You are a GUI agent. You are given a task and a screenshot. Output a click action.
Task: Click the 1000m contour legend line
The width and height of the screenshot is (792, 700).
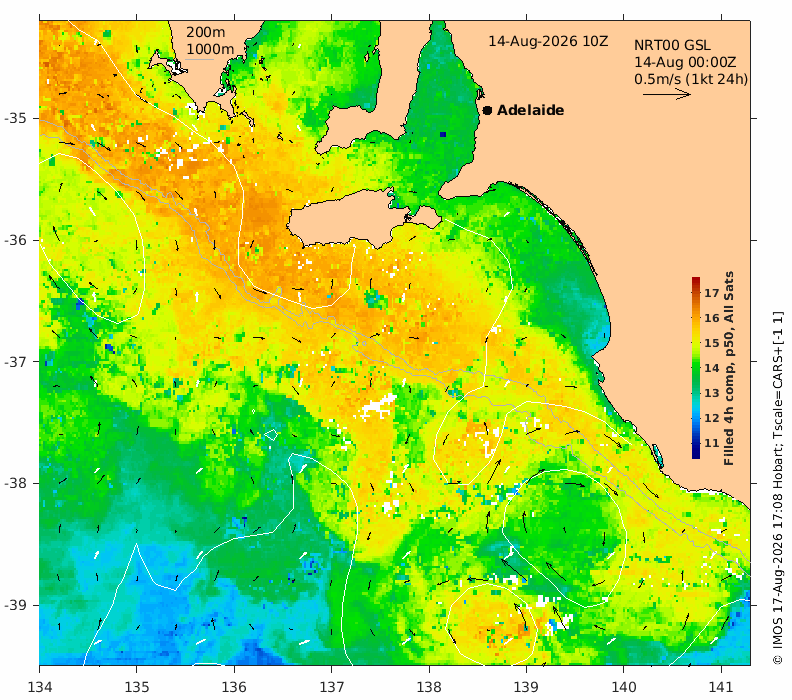point(200,60)
